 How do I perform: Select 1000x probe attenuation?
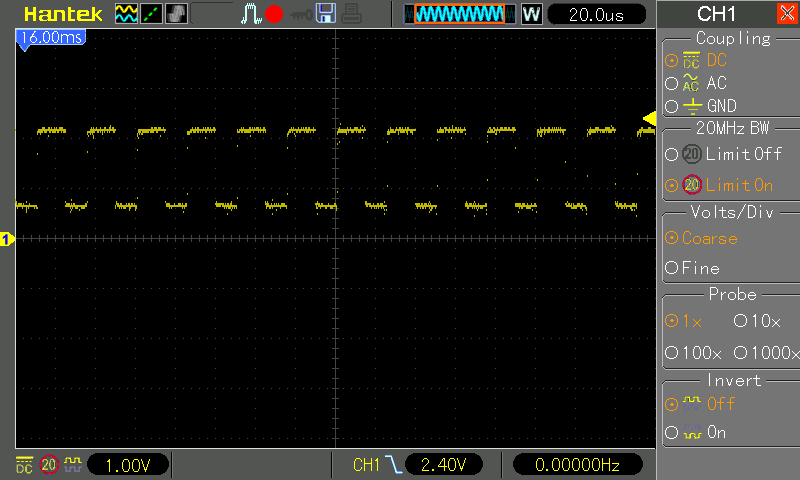click(767, 352)
